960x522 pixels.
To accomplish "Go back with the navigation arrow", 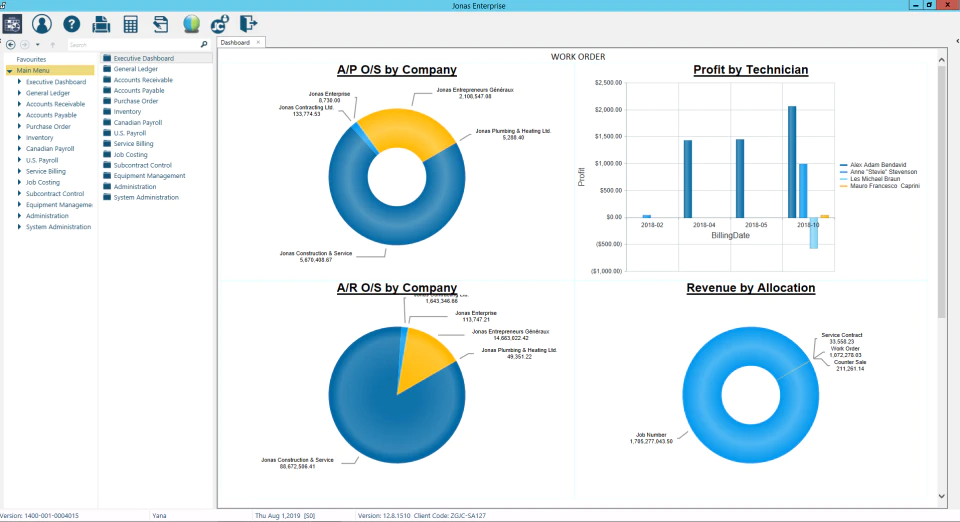I will tap(10, 45).
